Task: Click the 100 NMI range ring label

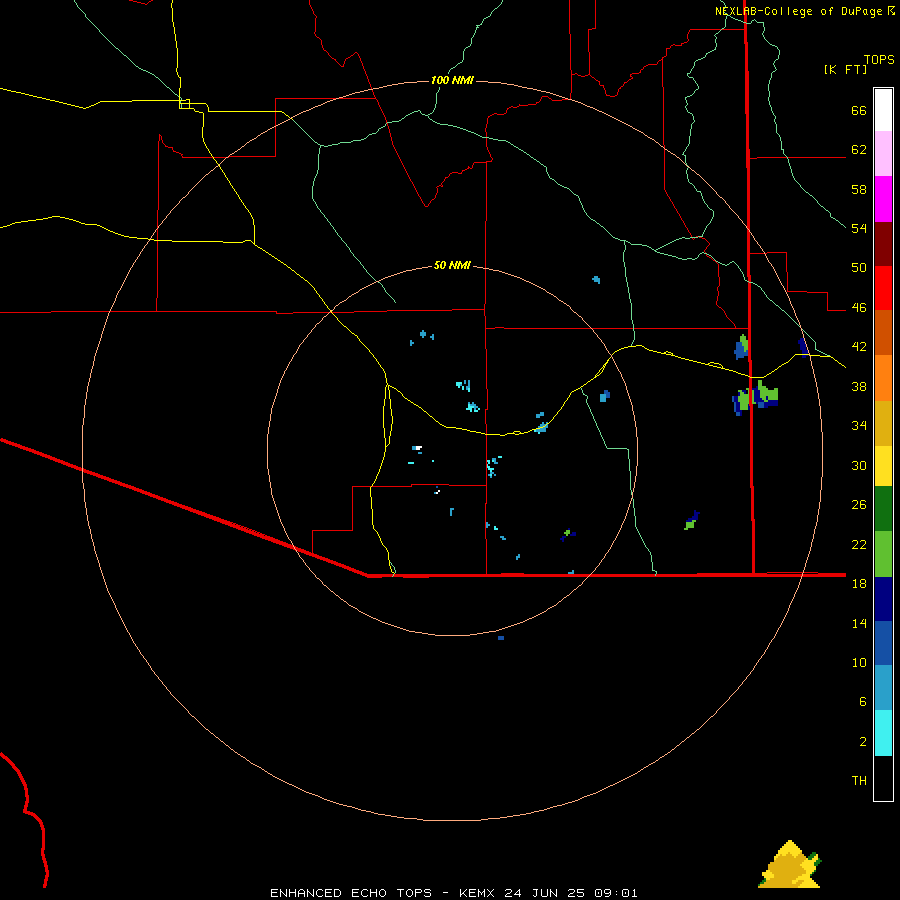Action: 452,80
